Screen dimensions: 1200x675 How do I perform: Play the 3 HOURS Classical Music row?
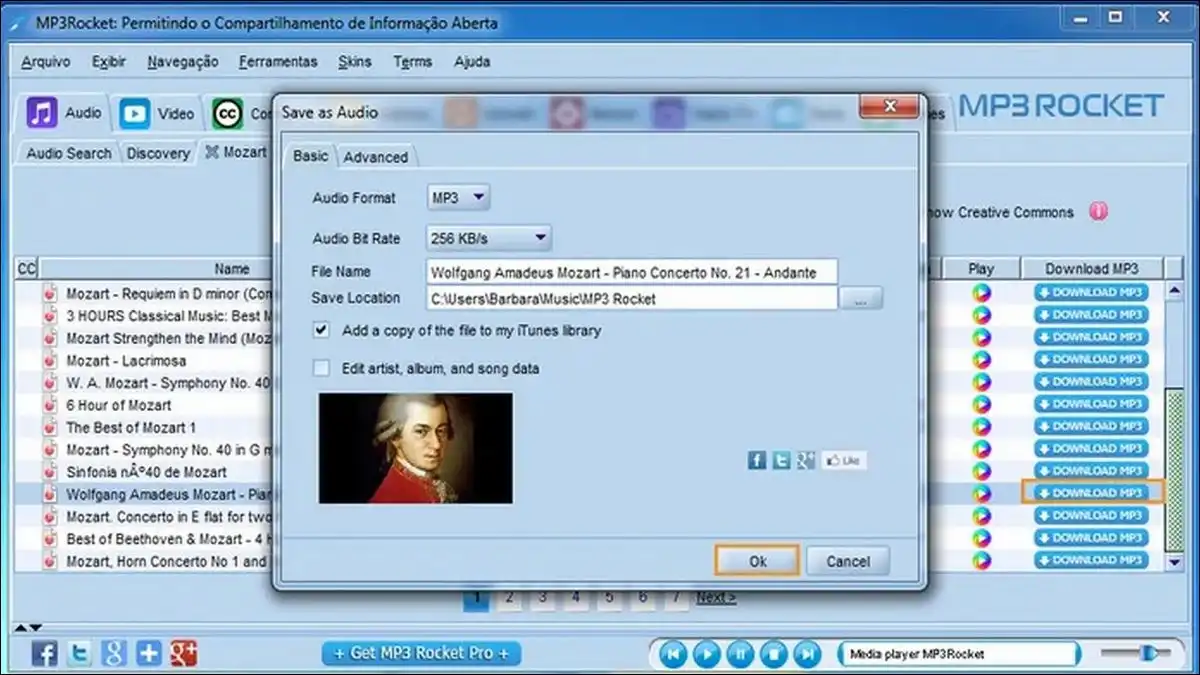click(x=981, y=315)
